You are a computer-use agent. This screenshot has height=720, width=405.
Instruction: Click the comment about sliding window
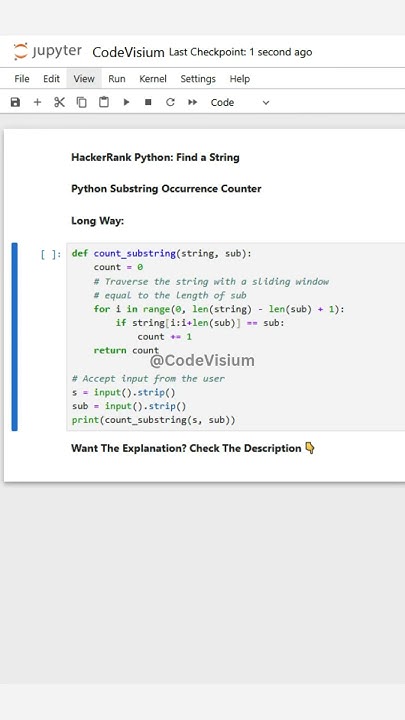pos(211,281)
